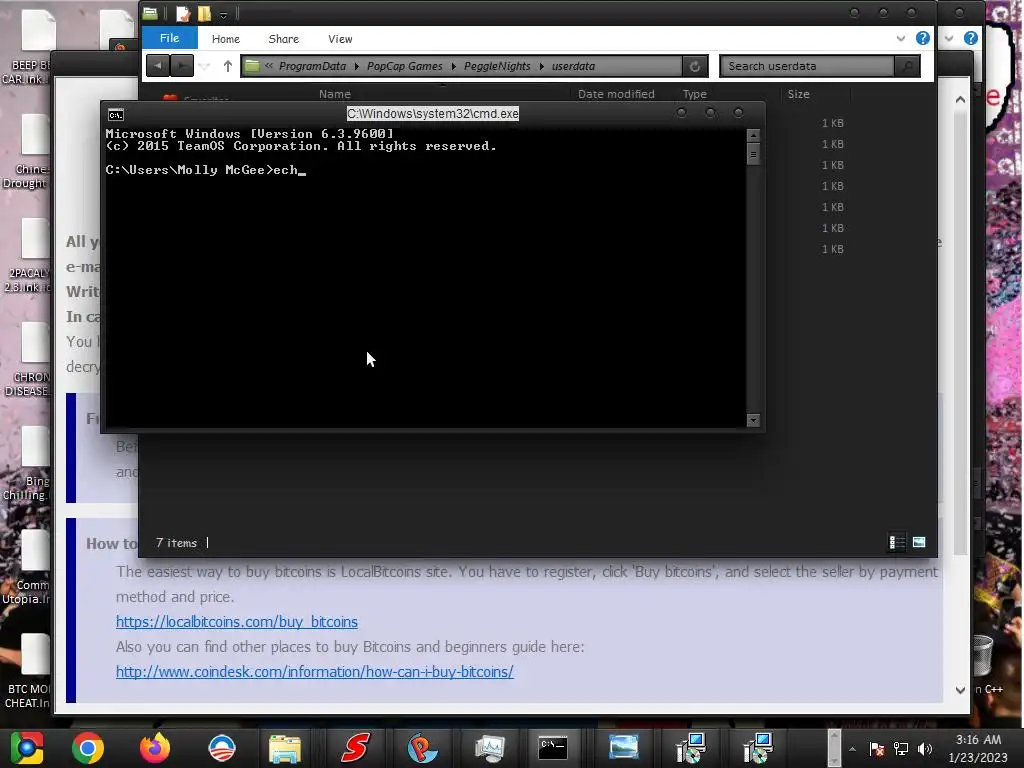Open network status tray icon
1024x768 pixels.
click(901, 749)
